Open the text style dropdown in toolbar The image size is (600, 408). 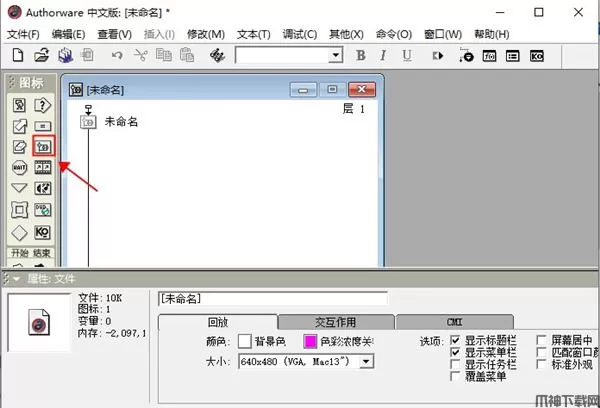335,55
